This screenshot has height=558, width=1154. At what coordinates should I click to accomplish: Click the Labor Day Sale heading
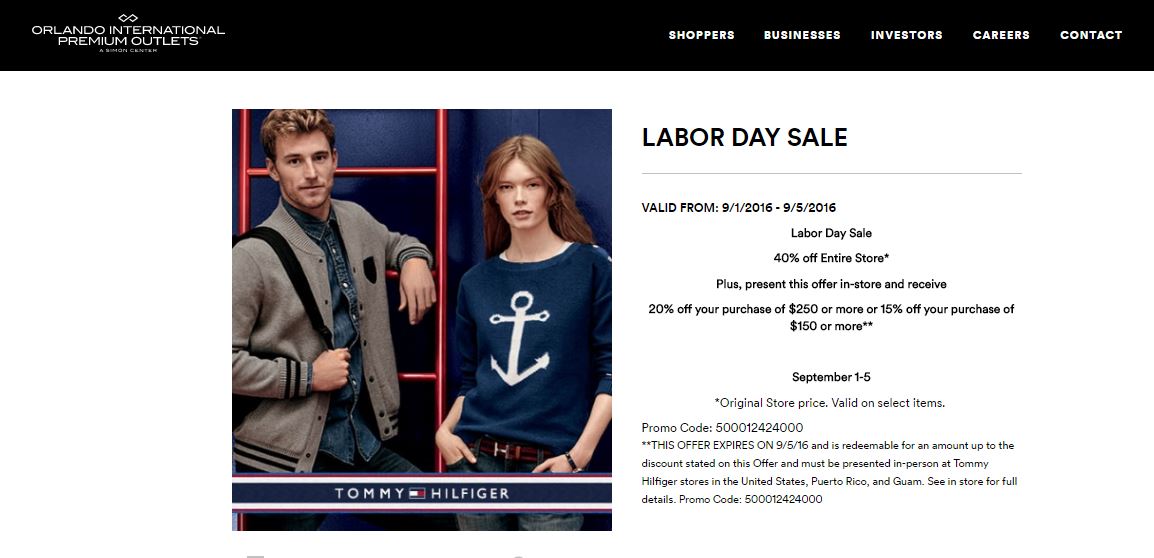coord(744,138)
